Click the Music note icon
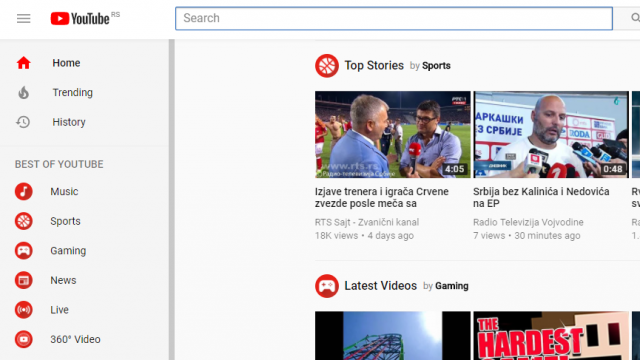Viewport: 640px width, 360px height. click(x=24, y=191)
